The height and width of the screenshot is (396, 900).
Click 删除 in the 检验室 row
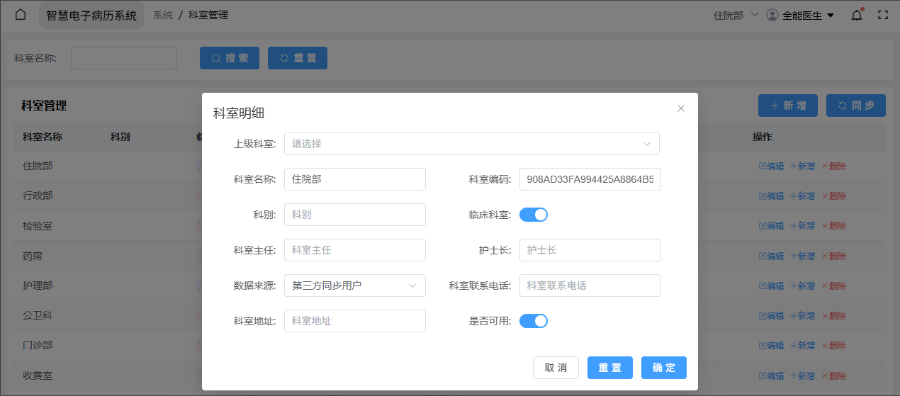pyautogui.click(x=833, y=226)
